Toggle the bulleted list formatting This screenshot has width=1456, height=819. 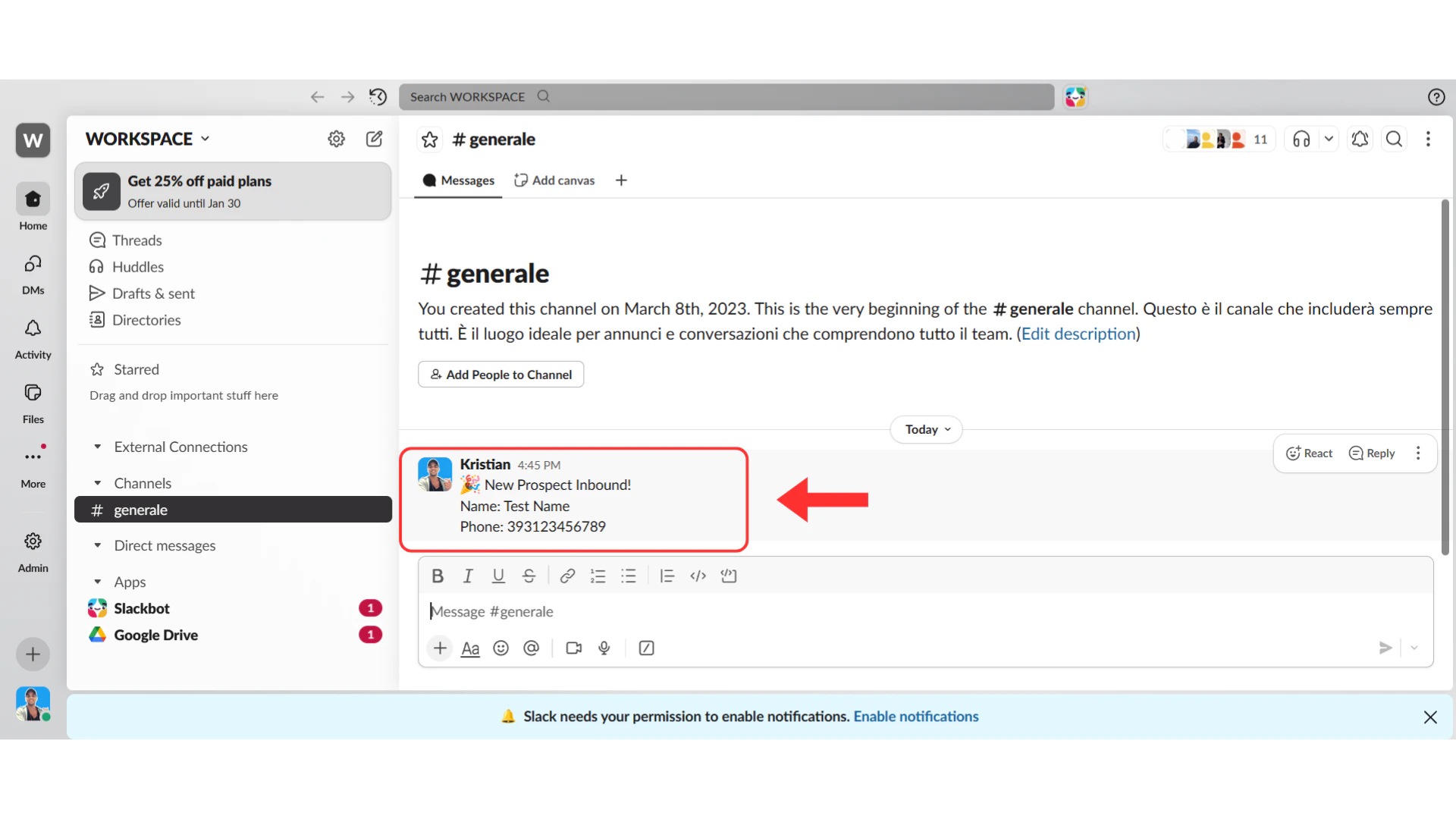pyautogui.click(x=629, y=576)
